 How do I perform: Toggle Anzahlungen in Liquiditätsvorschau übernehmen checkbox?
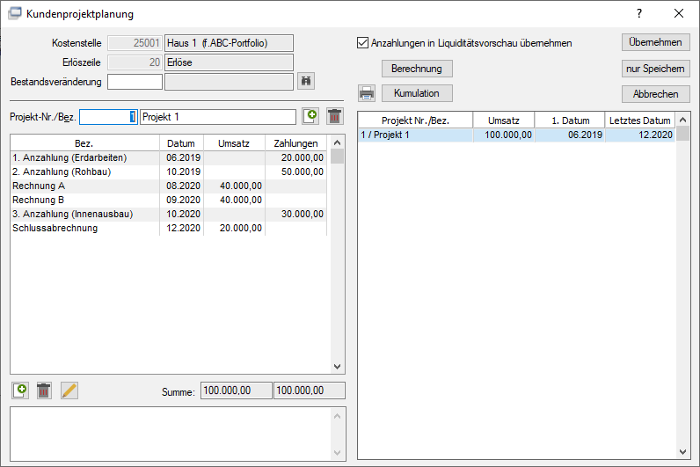point(363,43)
